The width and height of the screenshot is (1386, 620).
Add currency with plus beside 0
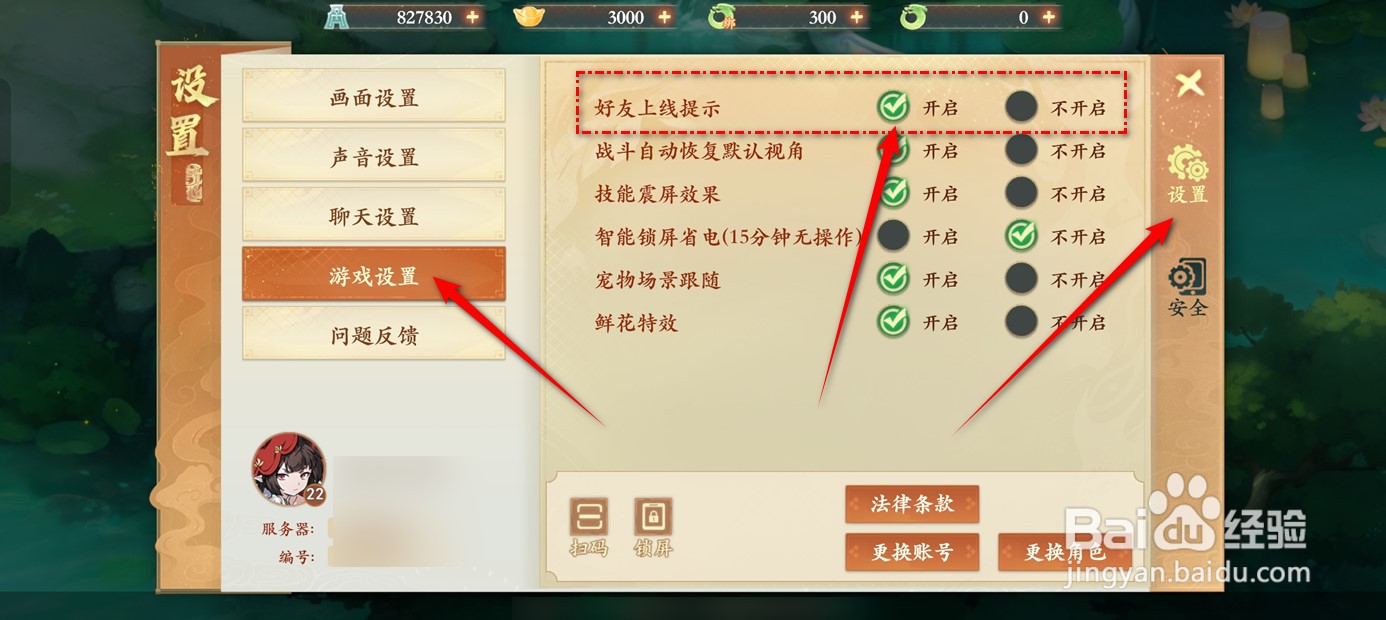point(1048,17)
